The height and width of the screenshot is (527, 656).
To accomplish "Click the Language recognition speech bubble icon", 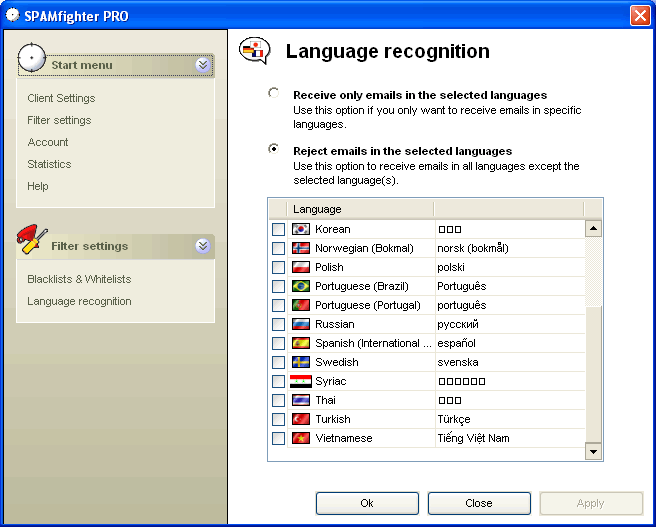I will point(254,51).
